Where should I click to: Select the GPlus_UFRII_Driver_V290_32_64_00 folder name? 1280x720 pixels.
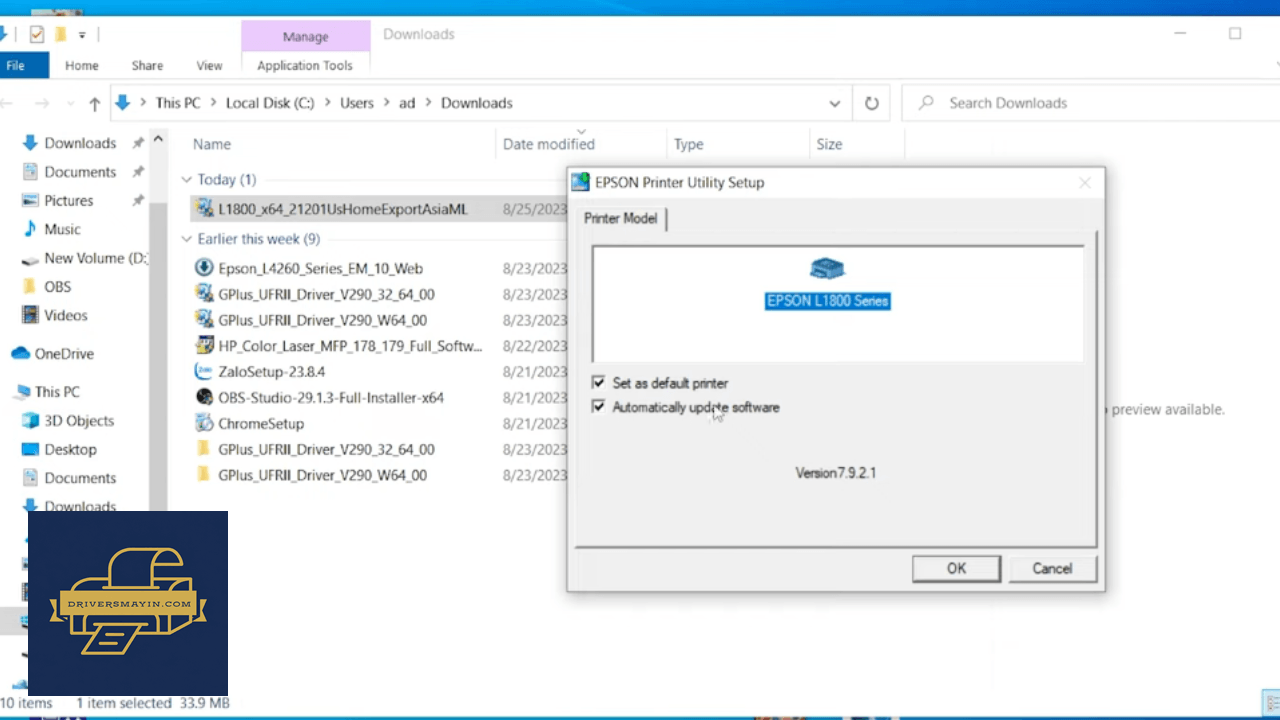pos(326,449)
